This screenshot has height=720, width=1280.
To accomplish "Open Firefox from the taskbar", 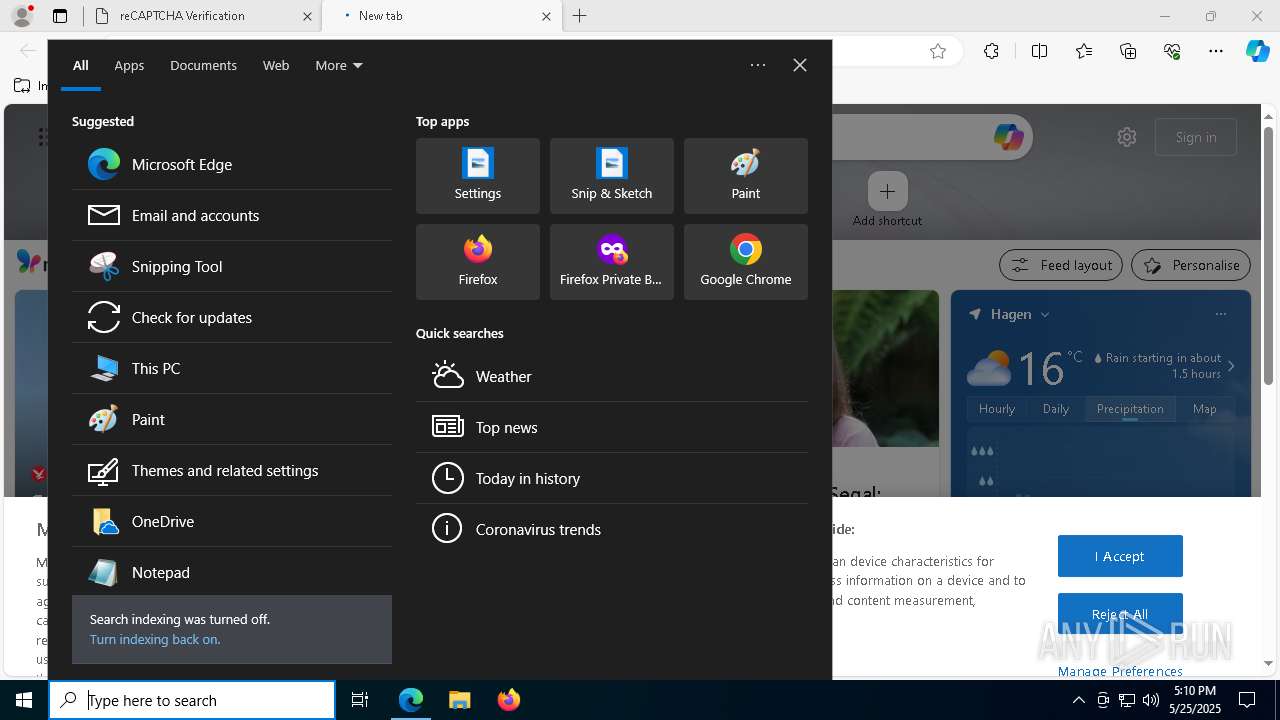I will [x=508, y=700].
